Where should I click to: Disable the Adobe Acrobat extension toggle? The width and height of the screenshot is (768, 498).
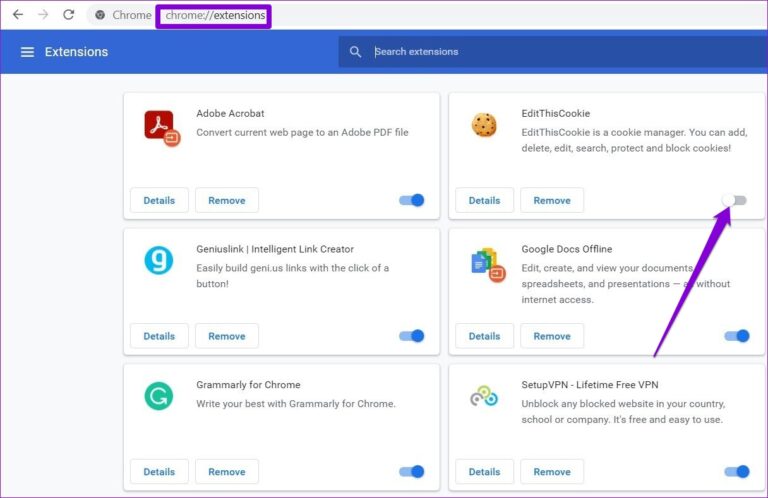pos(411,200)
